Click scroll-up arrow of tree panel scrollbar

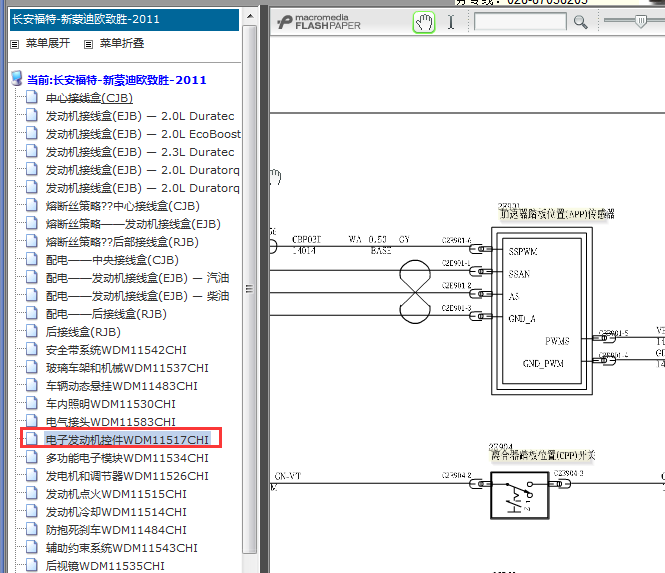250,17
